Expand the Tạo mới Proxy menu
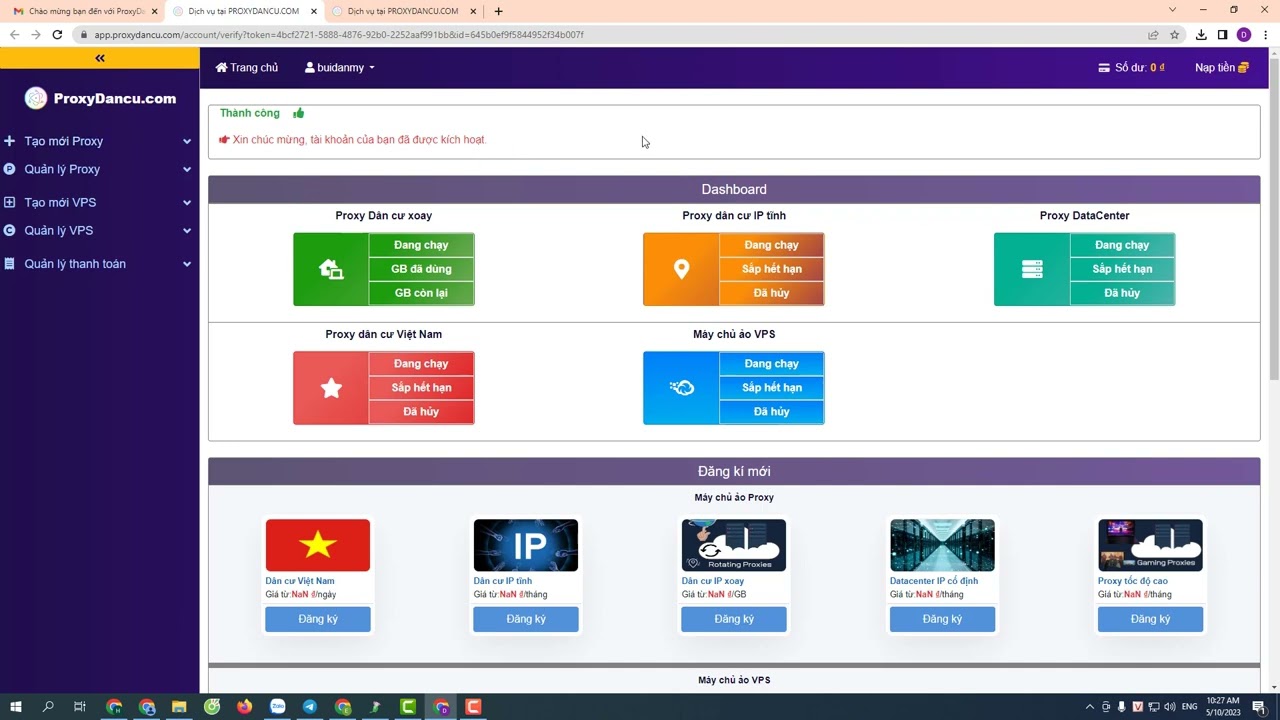1280x720 pixels. point(98,141)
